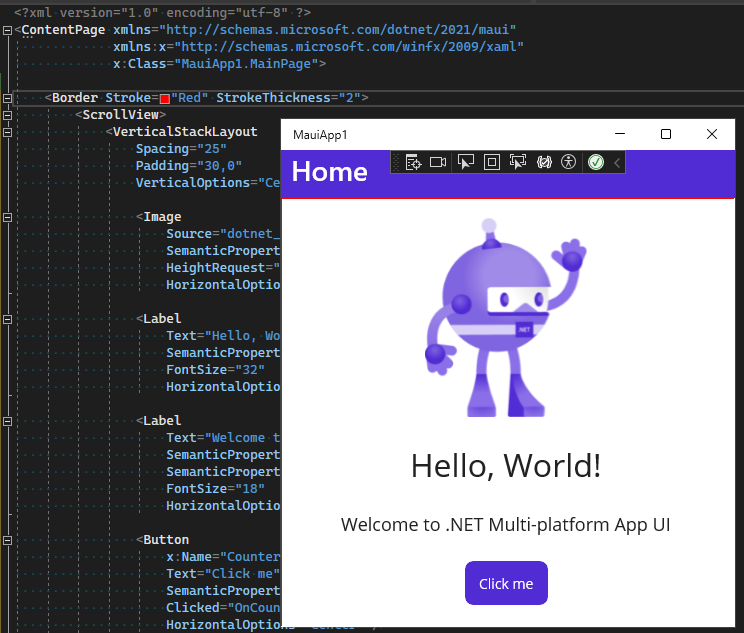Click the Padding="30,0" attribute
Viewport: 744px width, 633px height.
click(x=189, y=166)
